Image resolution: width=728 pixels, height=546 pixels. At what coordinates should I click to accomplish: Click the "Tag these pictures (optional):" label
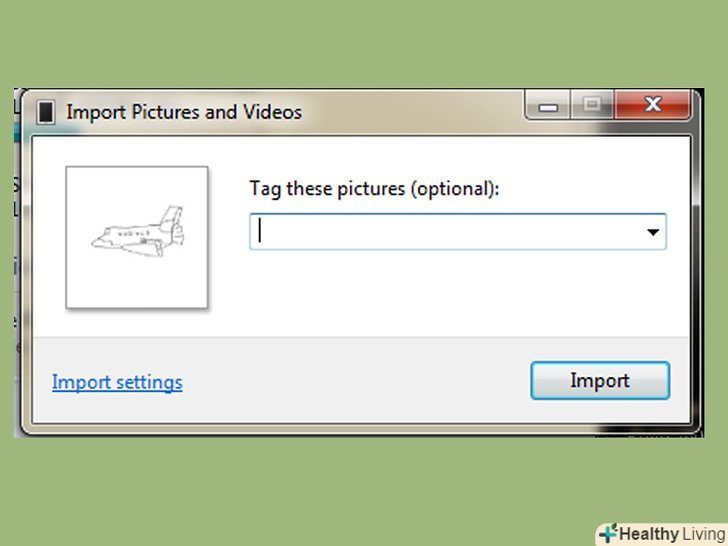pos(374,188)
